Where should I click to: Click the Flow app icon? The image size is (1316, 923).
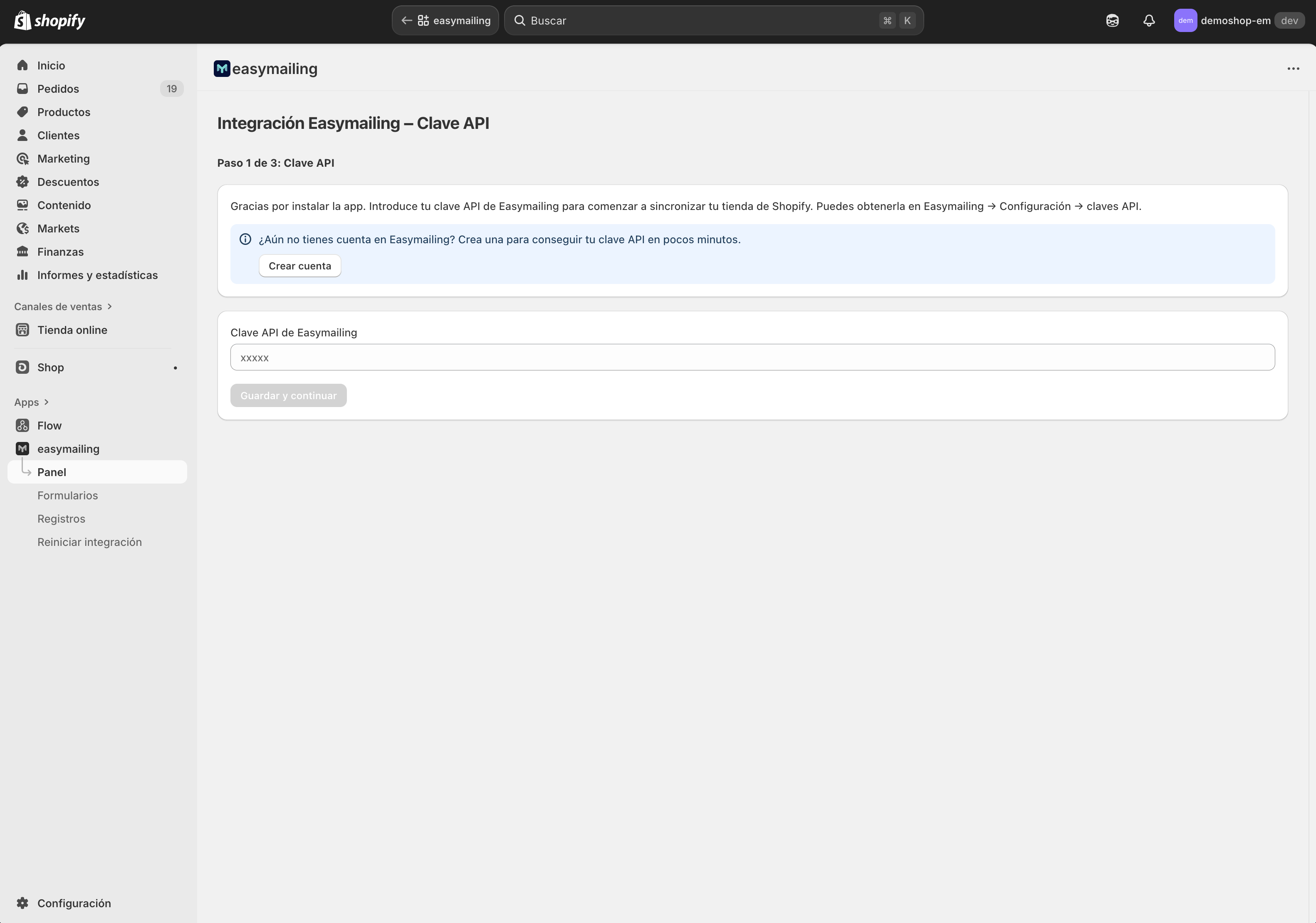coord(22,426)
